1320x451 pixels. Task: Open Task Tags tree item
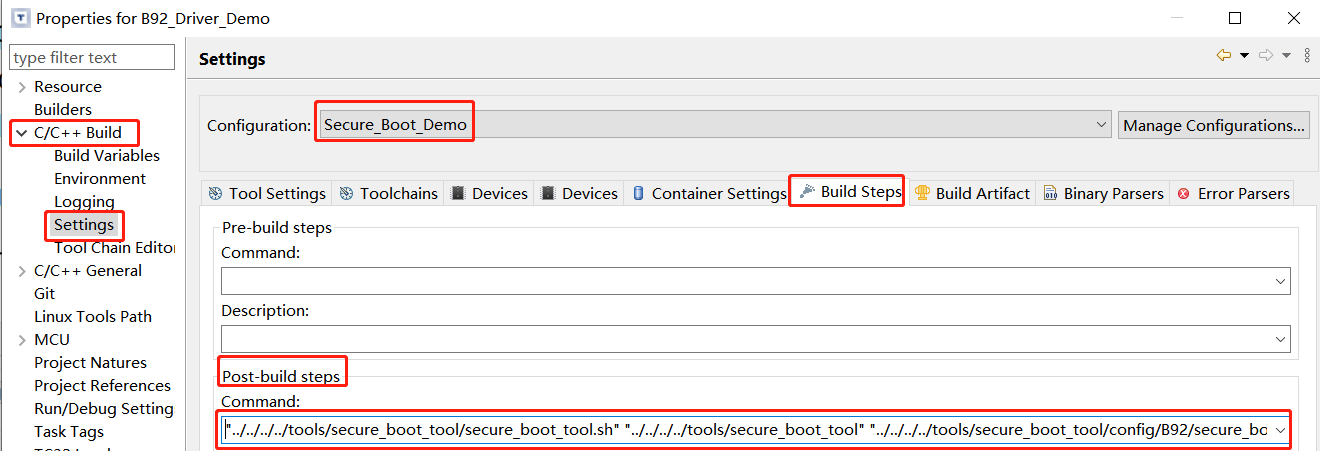click(x=69, y=432)
